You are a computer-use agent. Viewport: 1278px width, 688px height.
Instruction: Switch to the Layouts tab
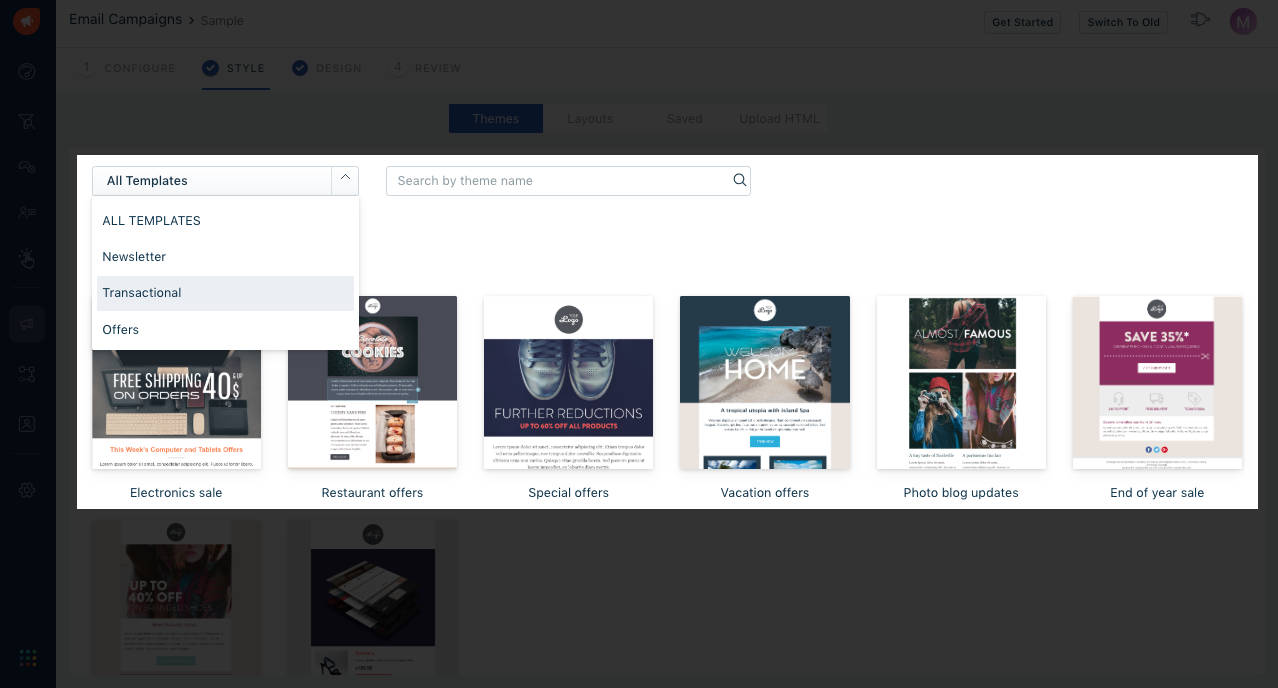point(589,119)
